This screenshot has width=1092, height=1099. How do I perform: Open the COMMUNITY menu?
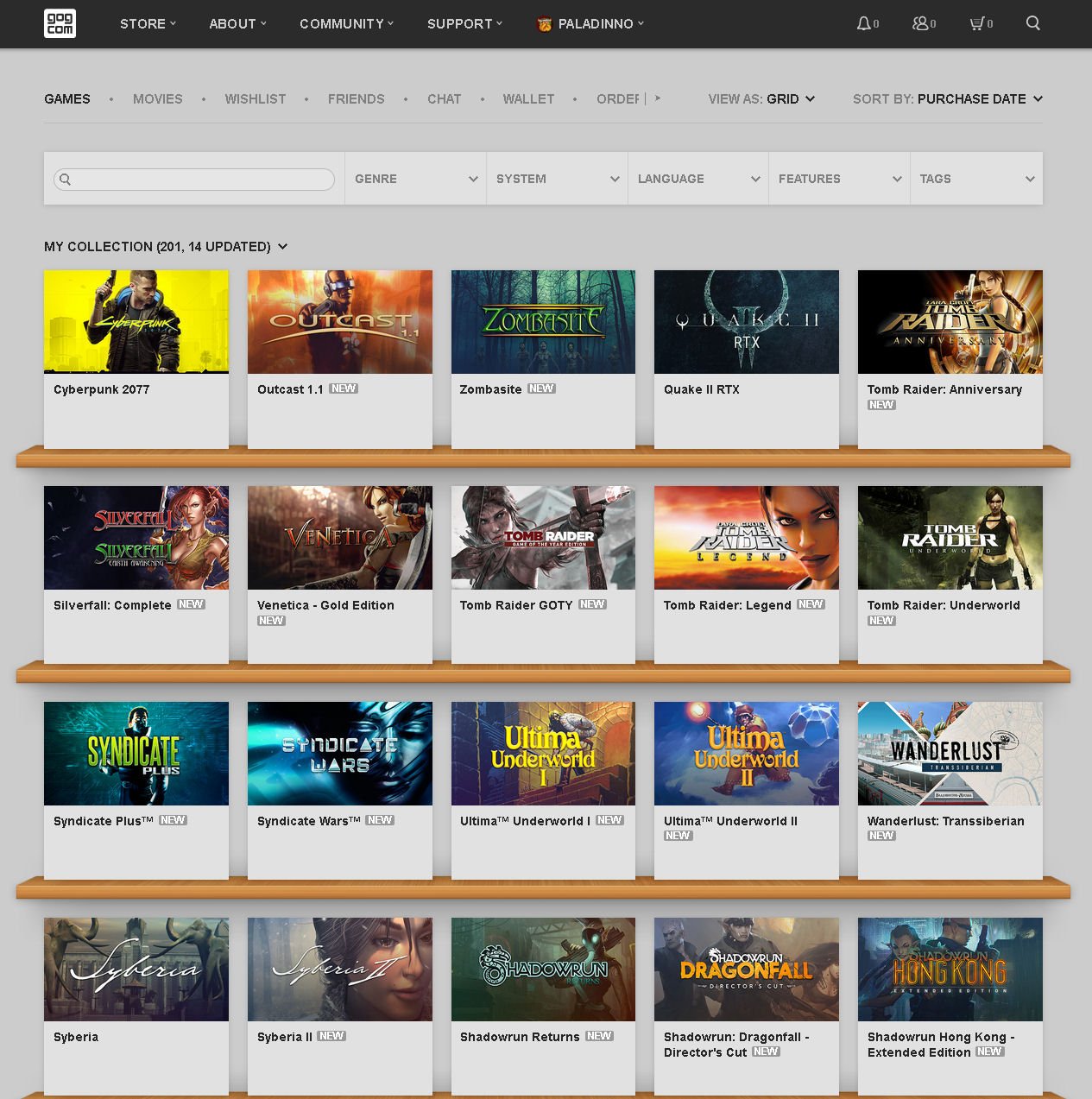pos(346,24)
